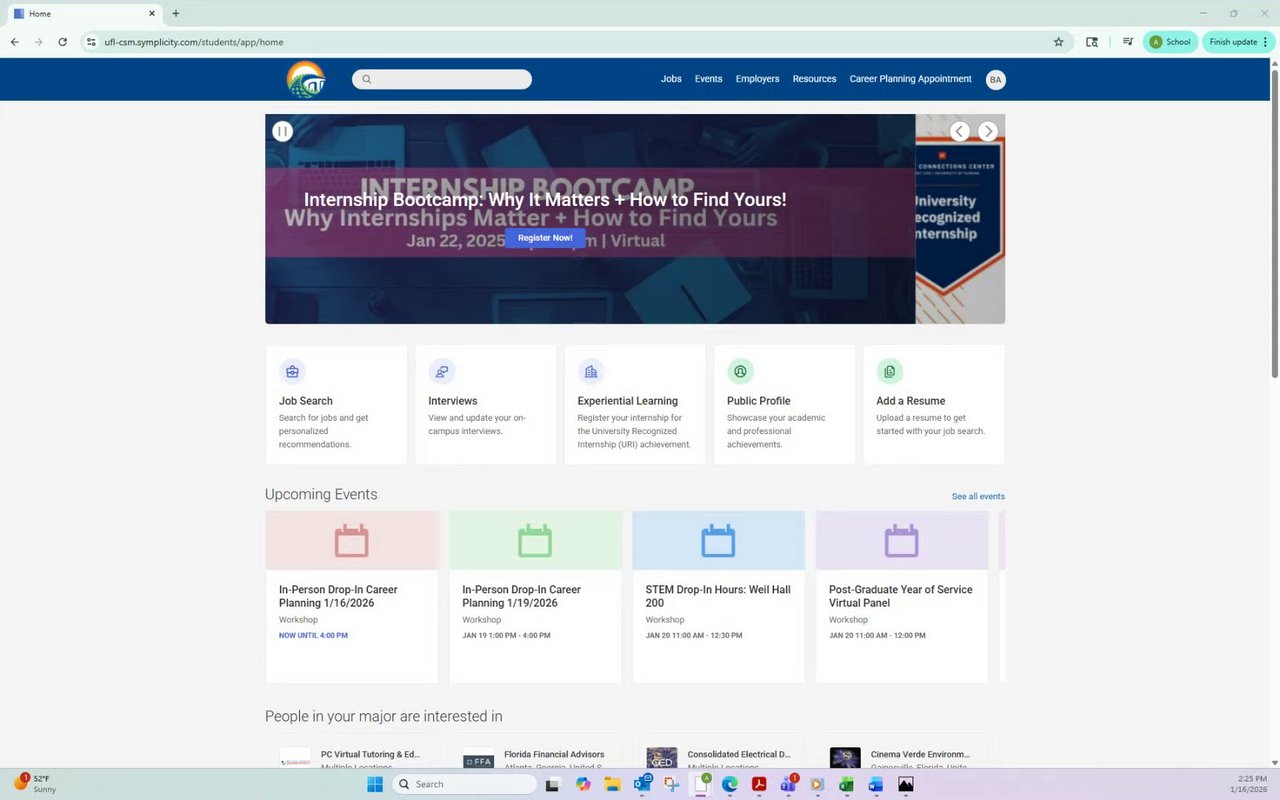Open the BA user profile avatar

click(995, 80)
